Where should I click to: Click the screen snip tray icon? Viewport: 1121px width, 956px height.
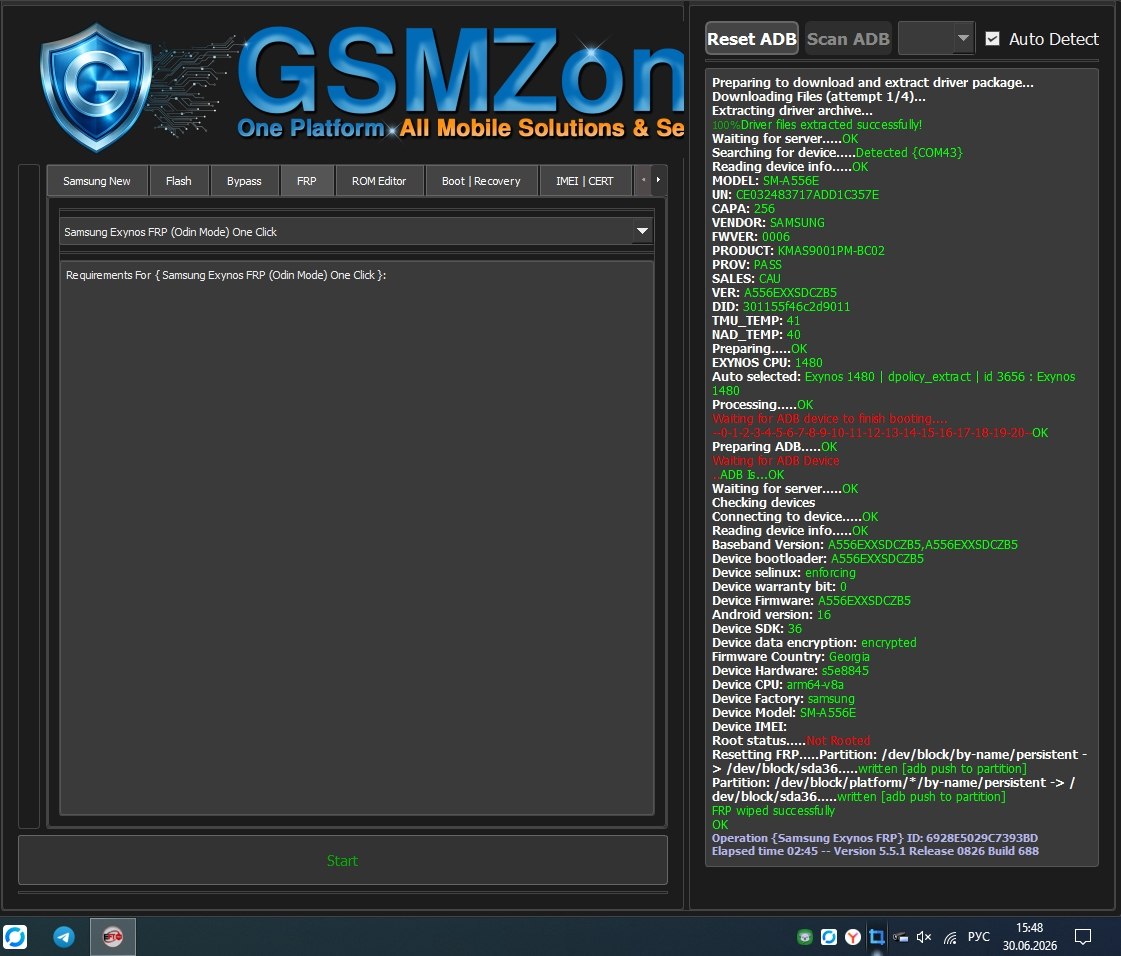pos(876,937)
